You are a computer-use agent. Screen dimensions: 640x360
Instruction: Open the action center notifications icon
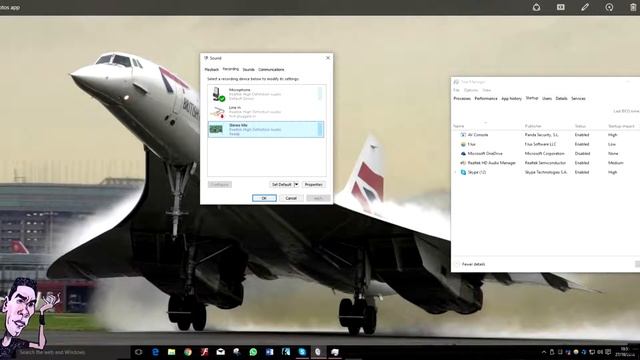click(x=608, y=352)
